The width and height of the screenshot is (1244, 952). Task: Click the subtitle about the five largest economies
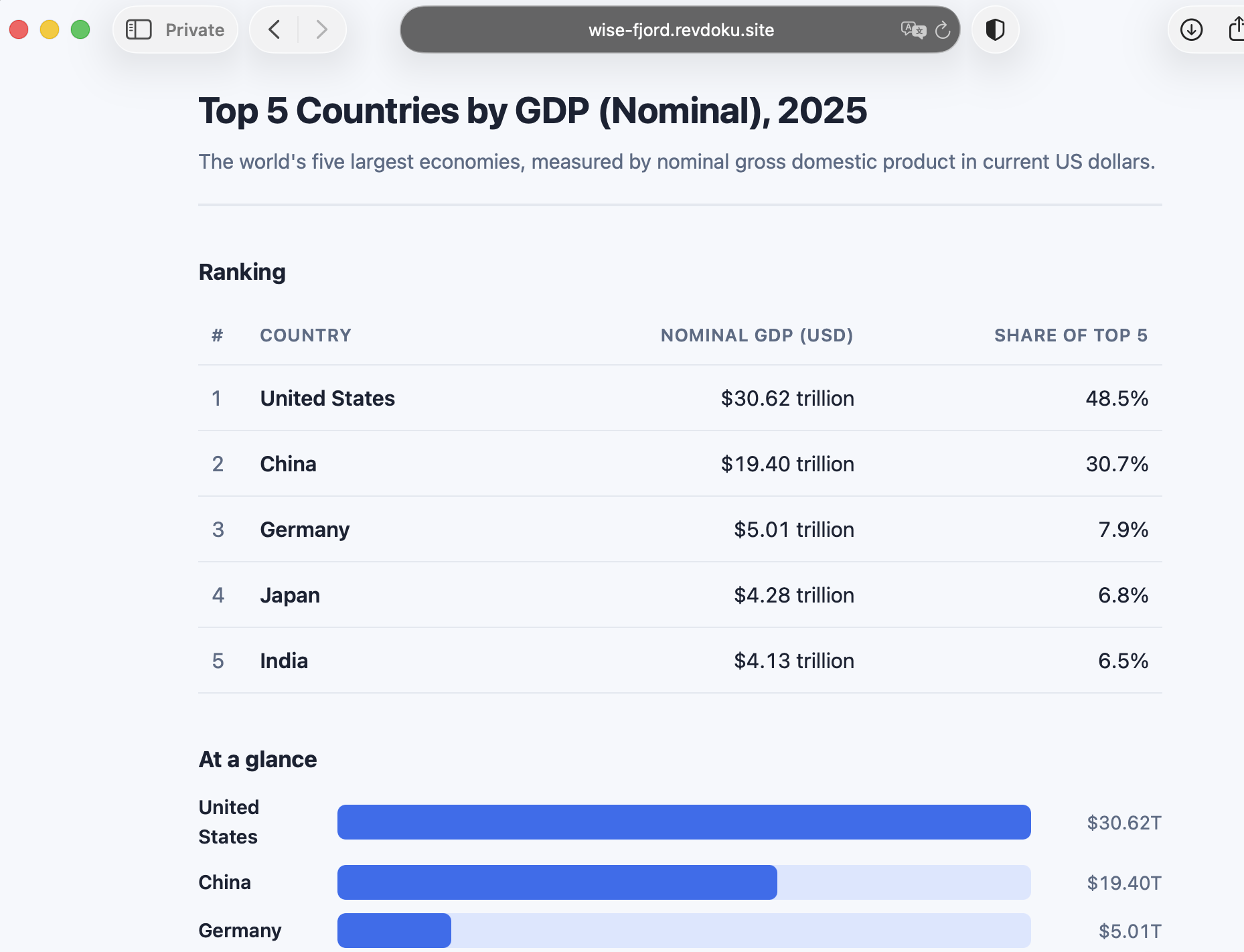click(x=677, y=161)
